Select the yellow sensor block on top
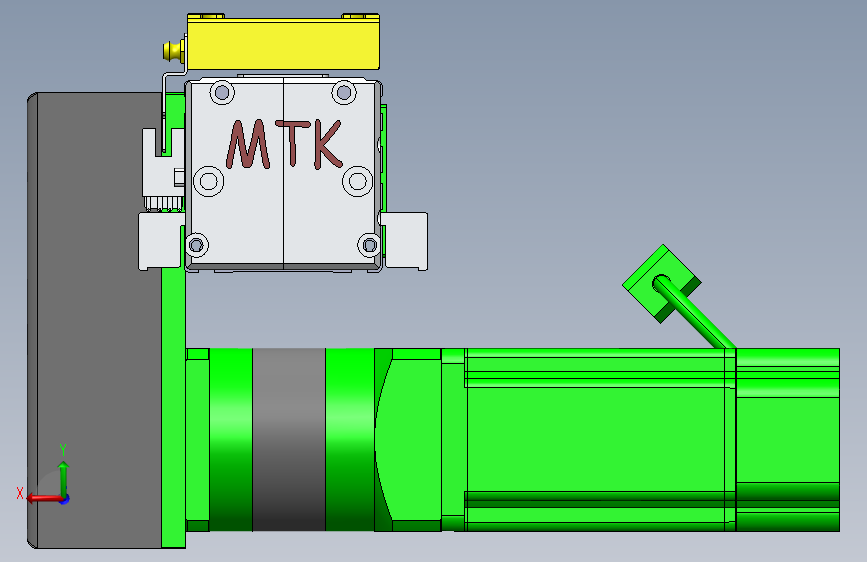 (x=283, y=43)
